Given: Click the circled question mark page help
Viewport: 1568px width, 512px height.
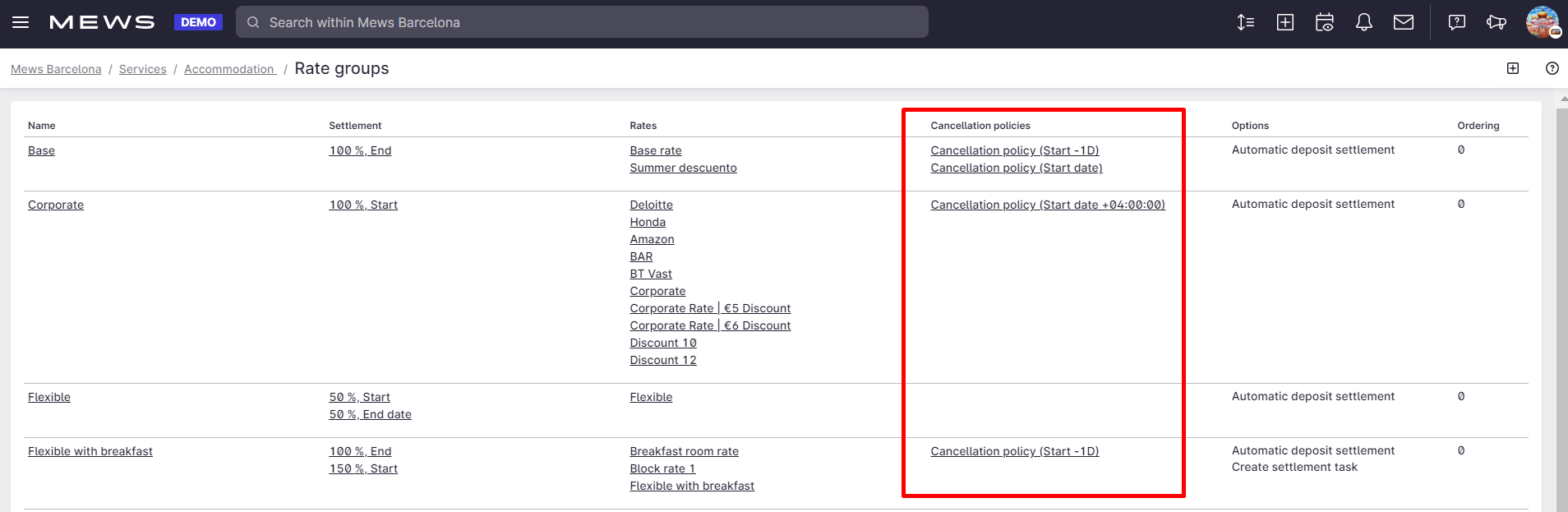Looking at the screenshot, I should tap(1552, 68).
